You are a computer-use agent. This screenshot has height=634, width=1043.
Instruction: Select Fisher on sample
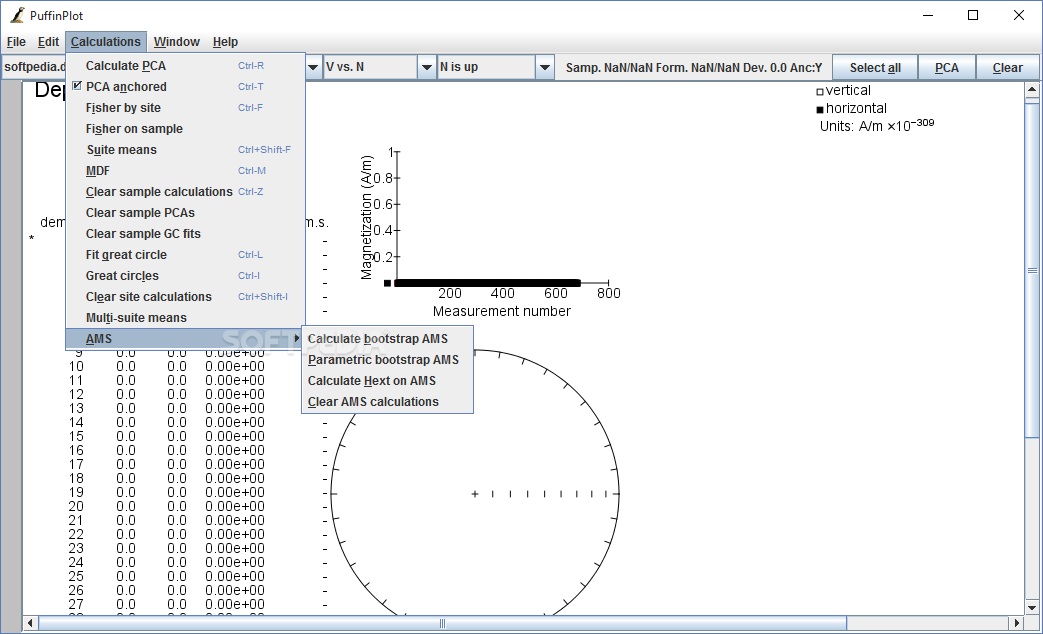(x=186, y=128)
